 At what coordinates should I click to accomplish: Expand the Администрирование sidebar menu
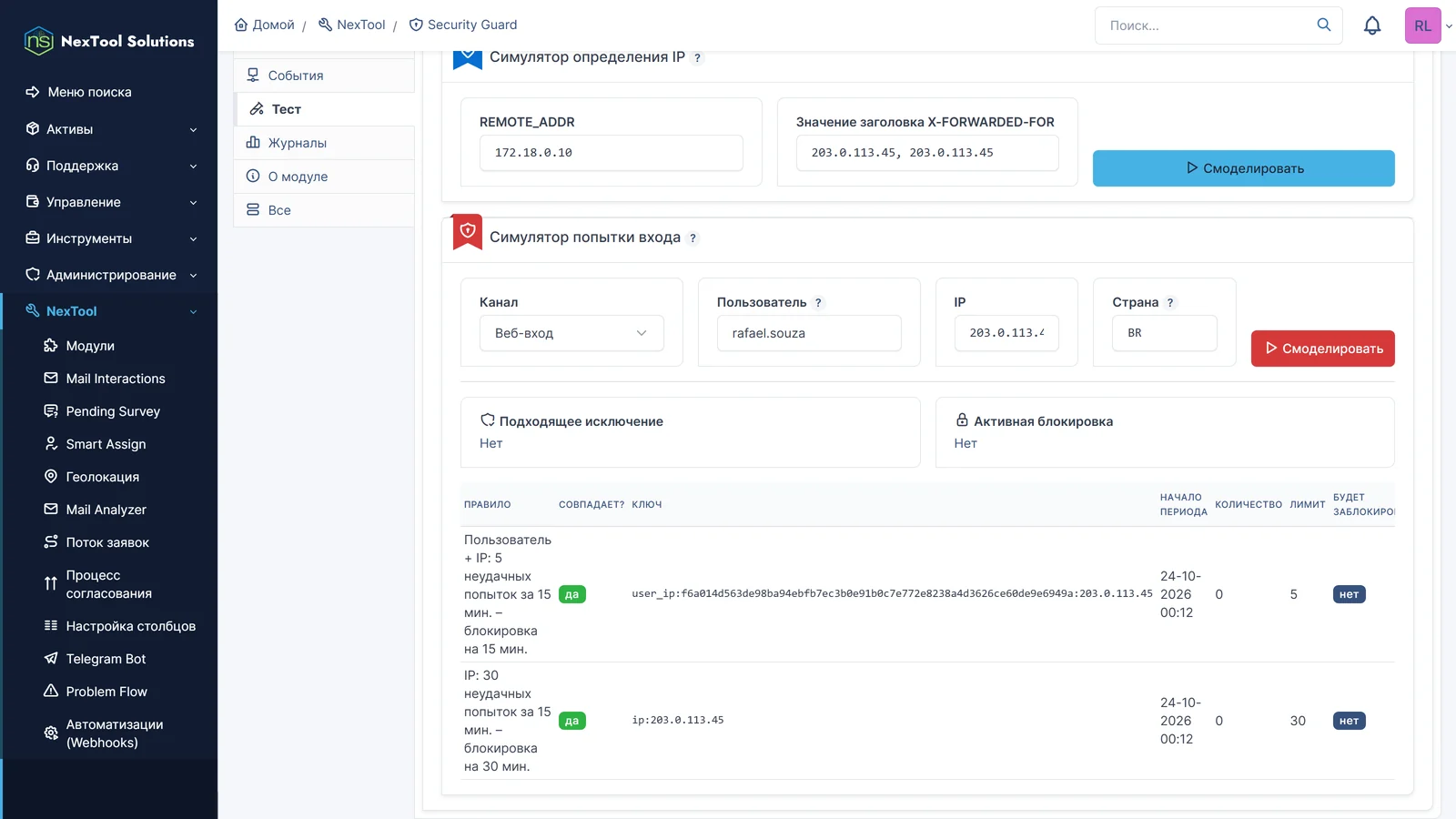pos(109,275)
